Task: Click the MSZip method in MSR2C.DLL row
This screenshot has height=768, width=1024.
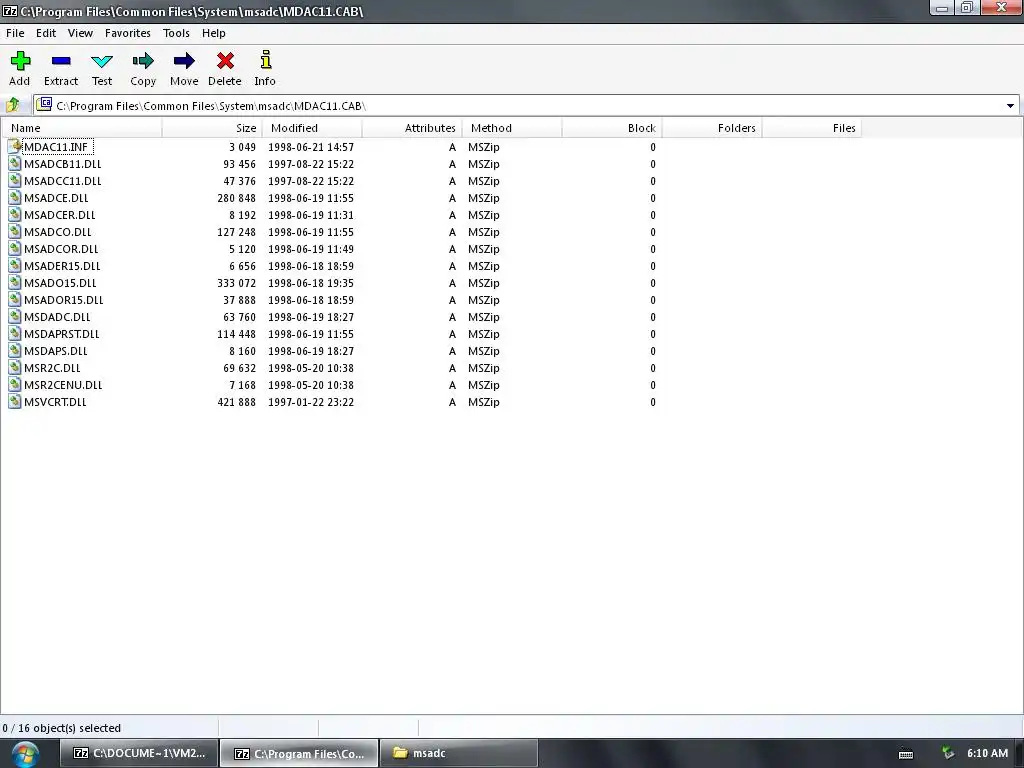Action: (484, 368)
